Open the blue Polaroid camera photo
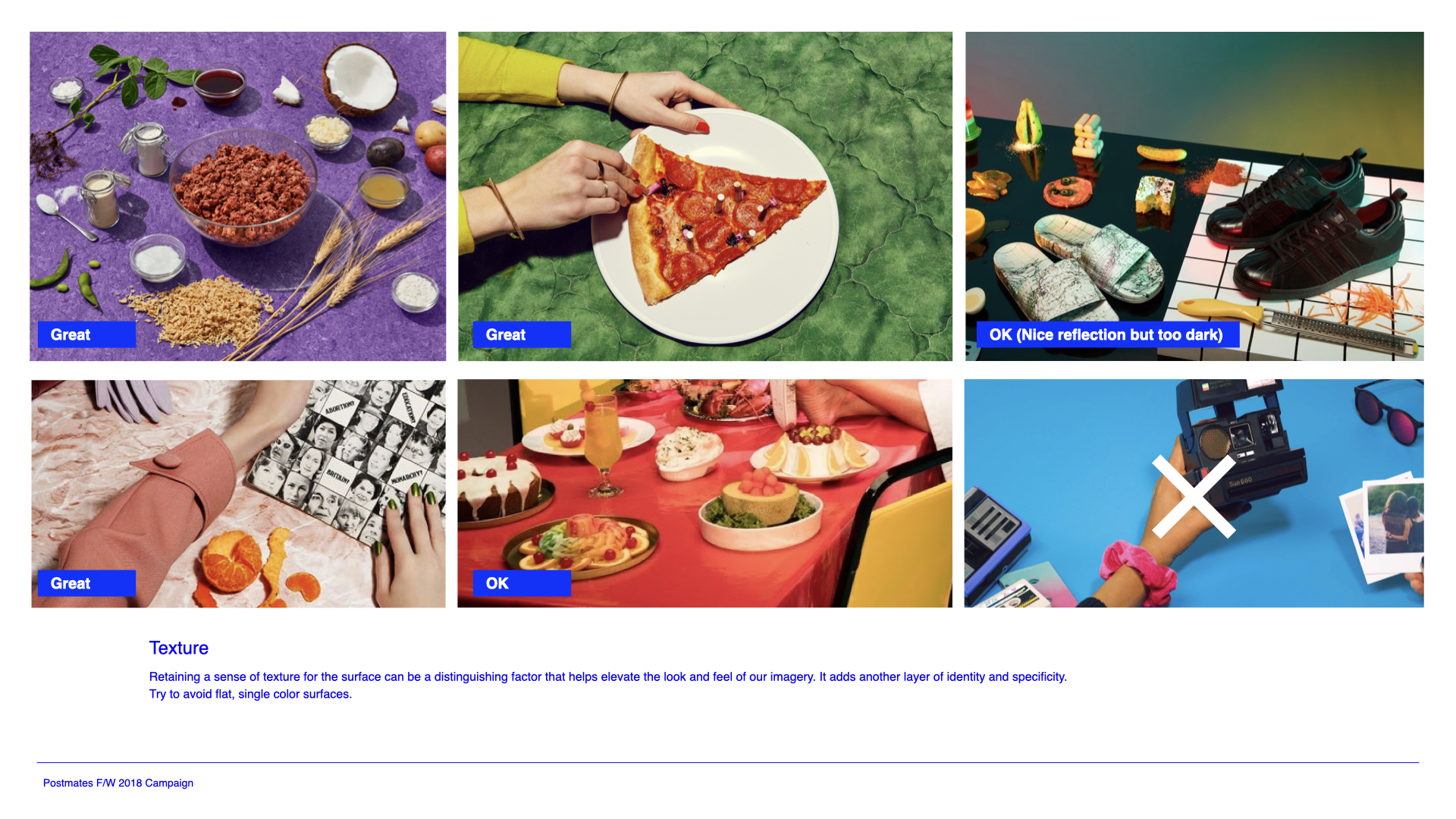This screenshot has width=1456, height=819. coord(1194,494)
